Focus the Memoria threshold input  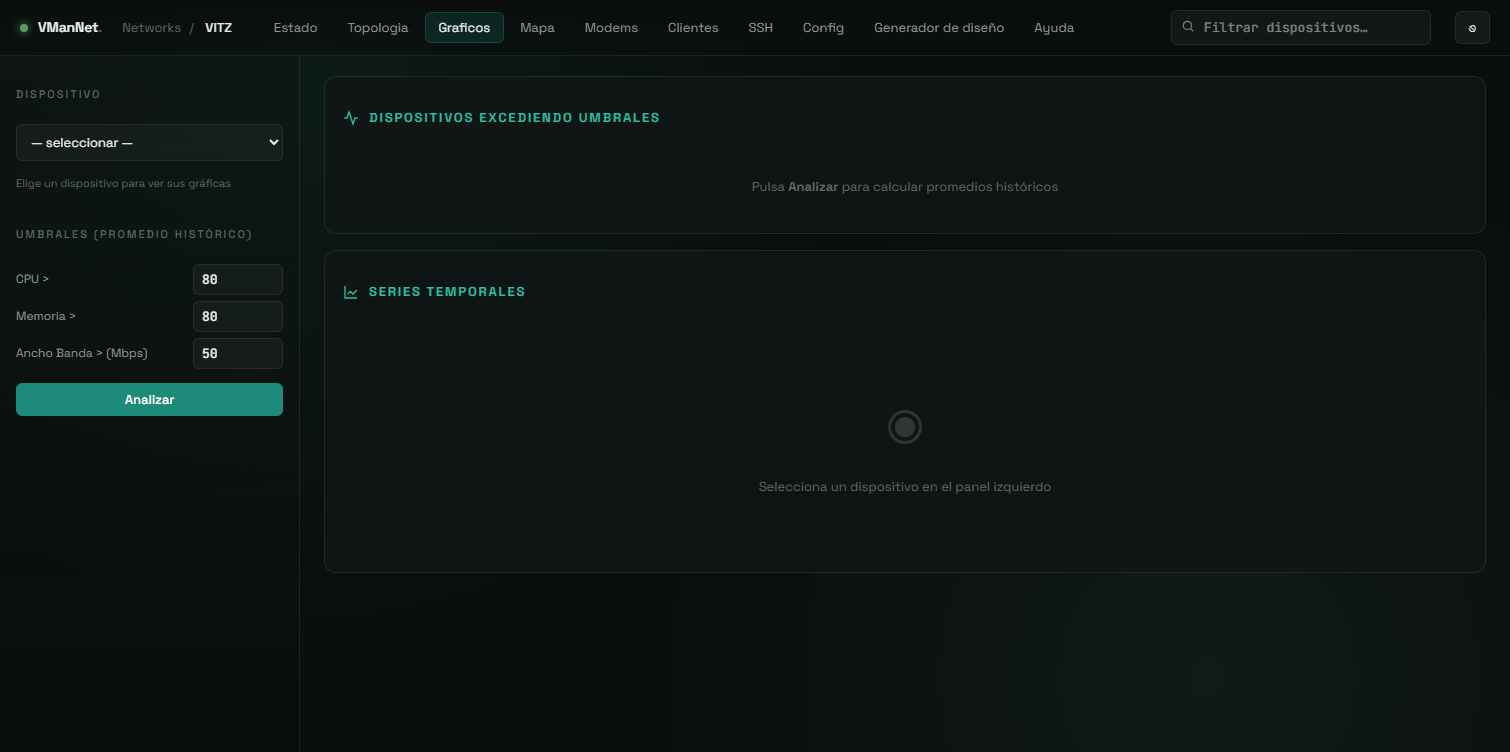coord(237,316)
